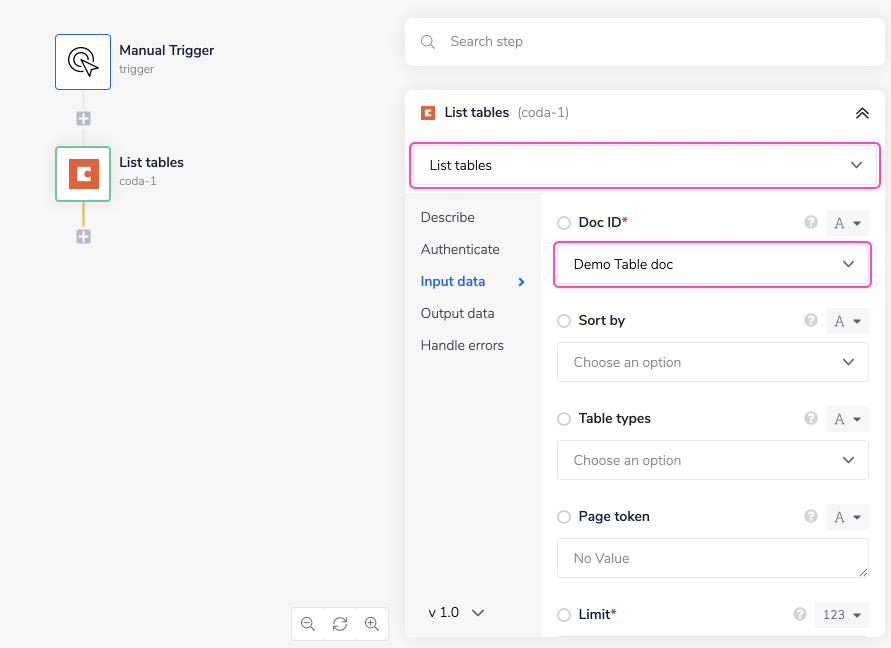Image resolution: width=891 pixels, height=648 pixels.
Task: Reset the canvas zoom view
Action: (340, 624)
